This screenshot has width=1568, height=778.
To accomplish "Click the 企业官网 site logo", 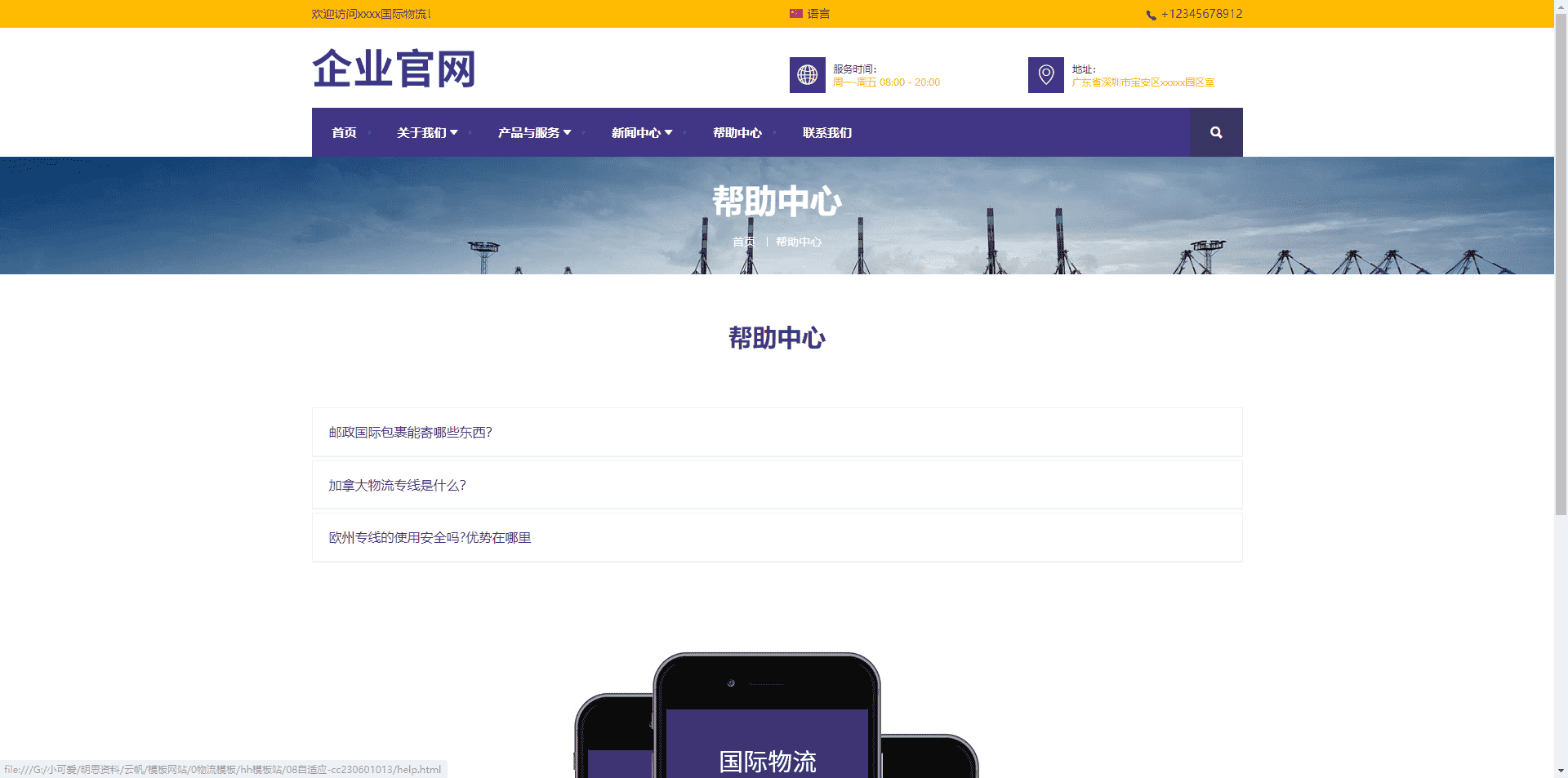I will coord(394,69).
